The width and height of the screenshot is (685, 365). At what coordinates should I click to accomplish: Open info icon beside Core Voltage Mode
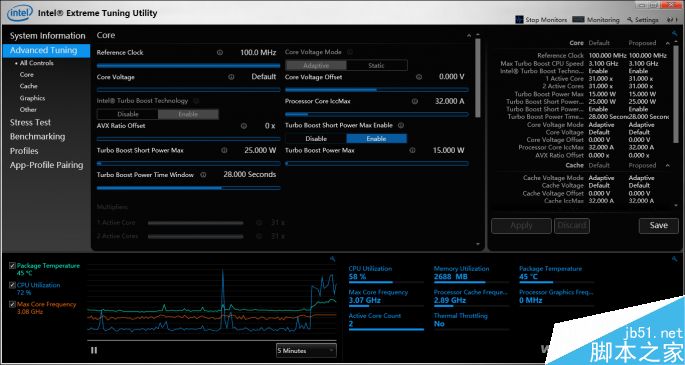350,52
